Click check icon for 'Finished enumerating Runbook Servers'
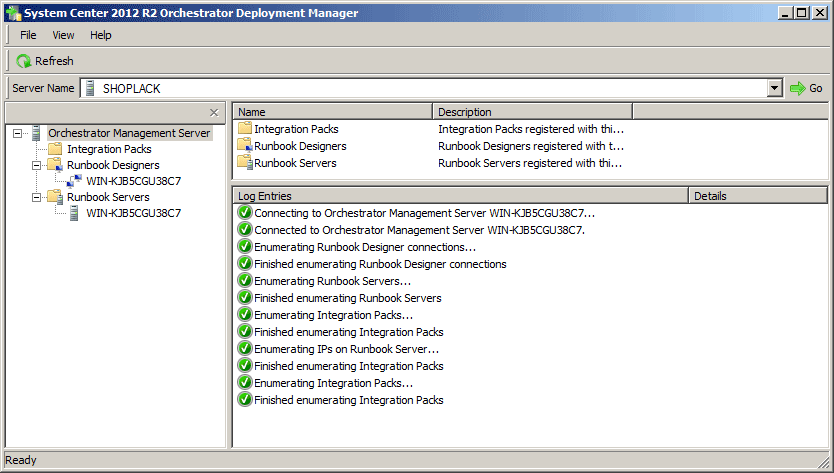This screenshot has height=473, width=834. coord(245,298)
